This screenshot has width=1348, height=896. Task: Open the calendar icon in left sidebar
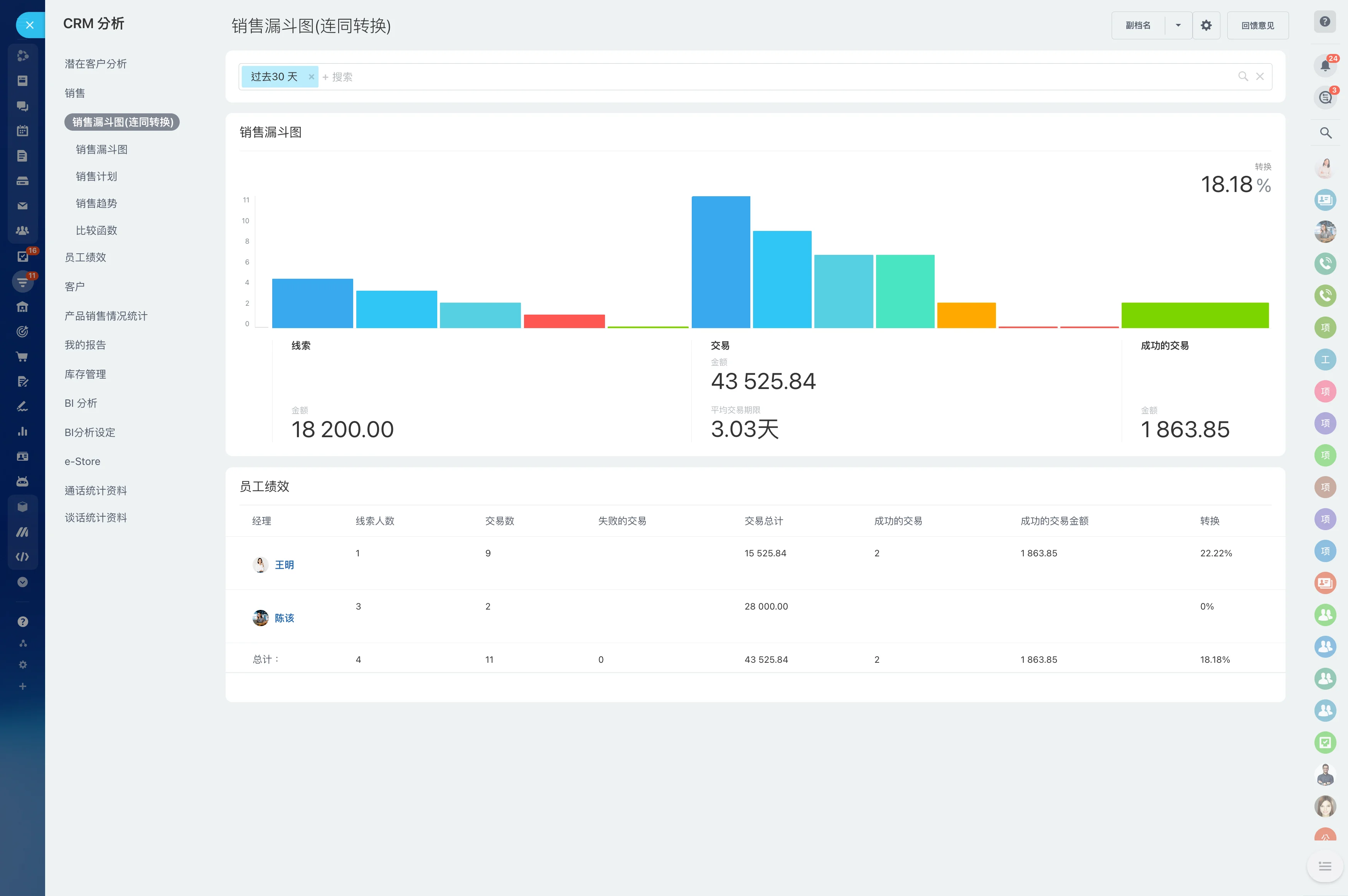point(22,131)
